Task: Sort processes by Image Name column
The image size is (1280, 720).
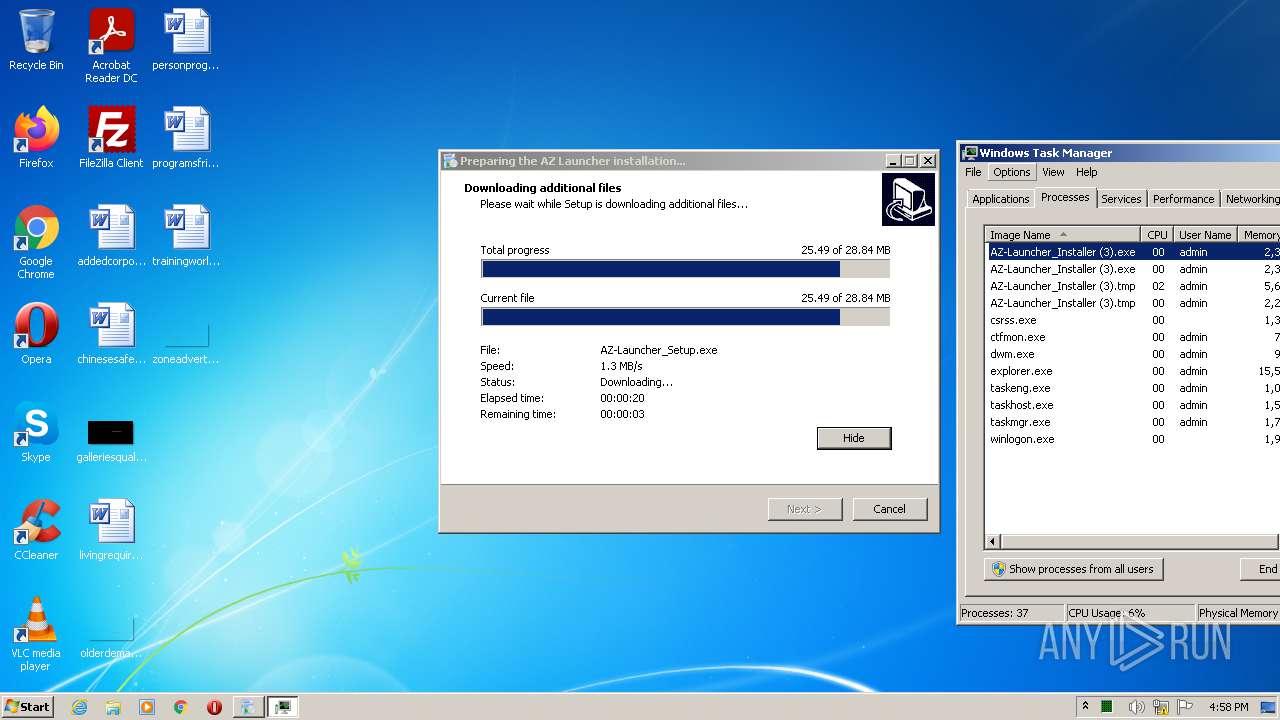Action: (x=1063, y=235)
